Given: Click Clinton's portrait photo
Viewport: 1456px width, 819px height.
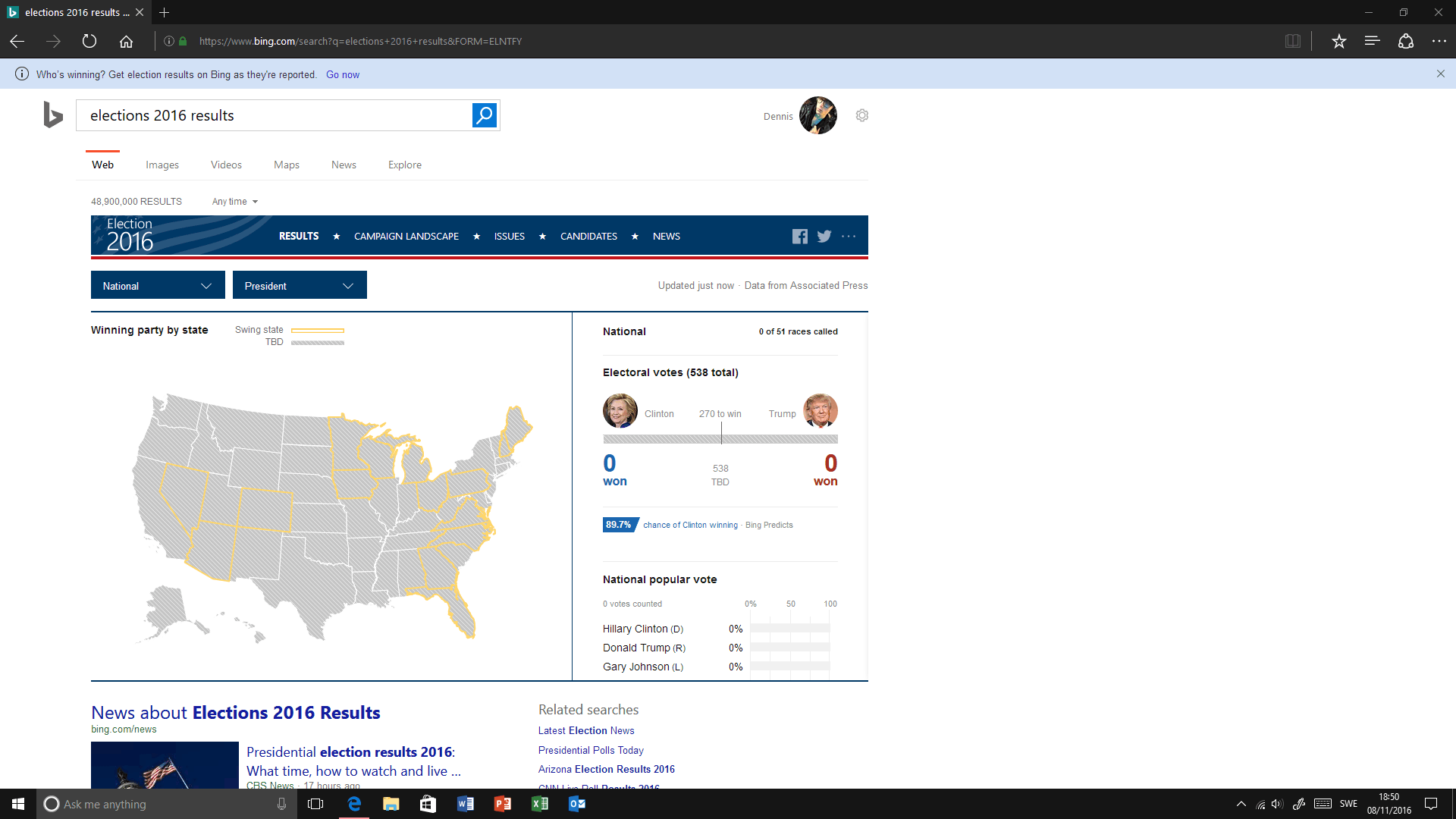Looking at the screenshot, I should pyautogui.click(x=620, y=411).
